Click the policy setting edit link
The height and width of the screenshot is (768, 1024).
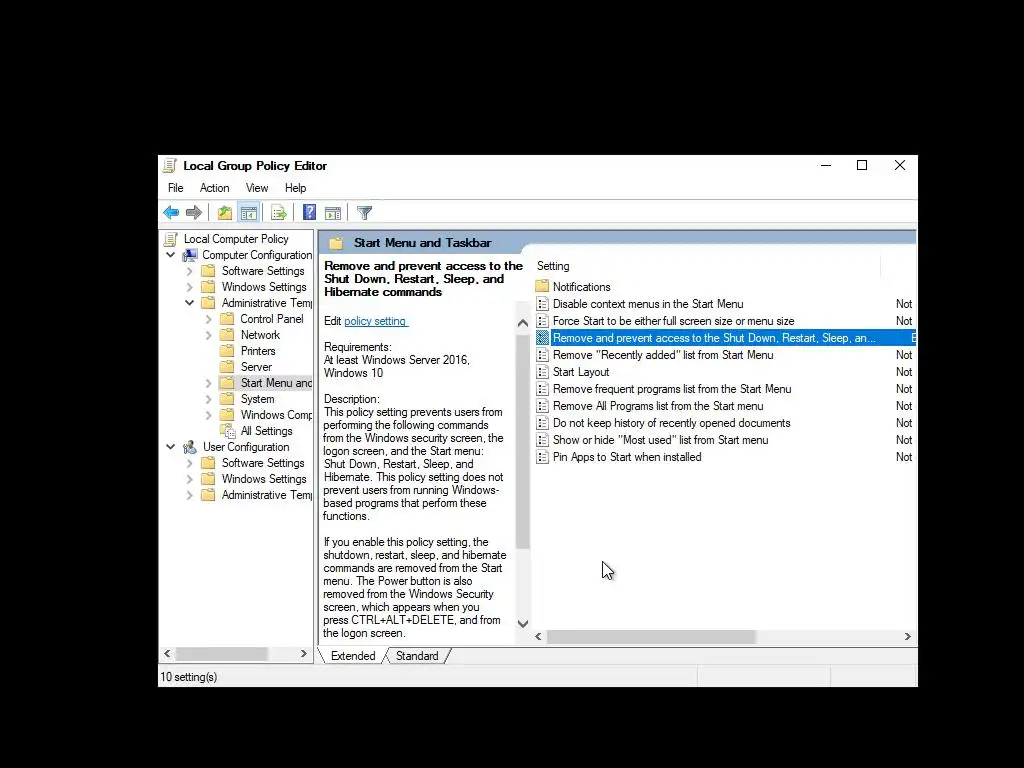coord(376,321)
